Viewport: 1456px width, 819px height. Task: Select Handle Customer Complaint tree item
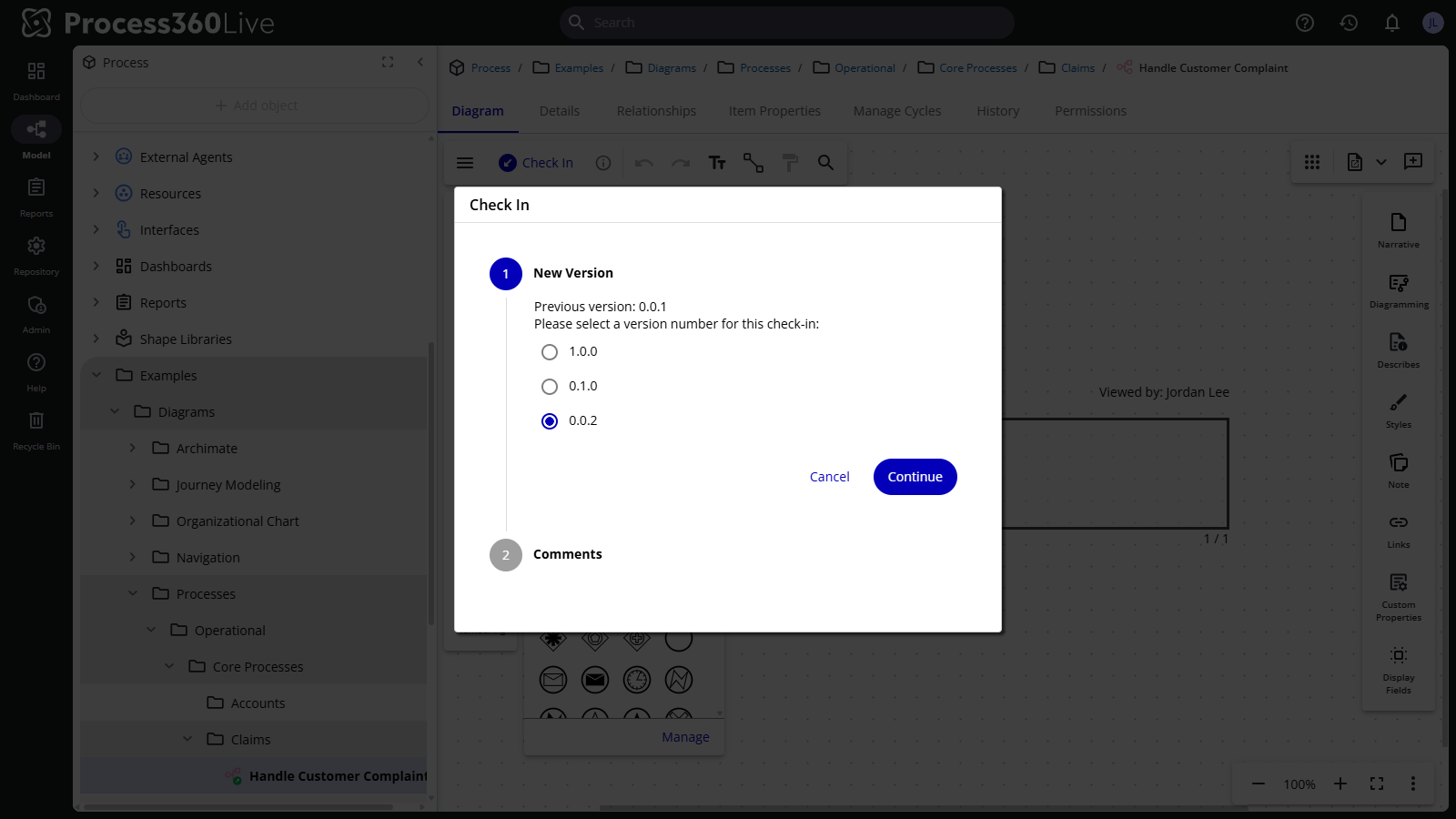pos(254,775)
